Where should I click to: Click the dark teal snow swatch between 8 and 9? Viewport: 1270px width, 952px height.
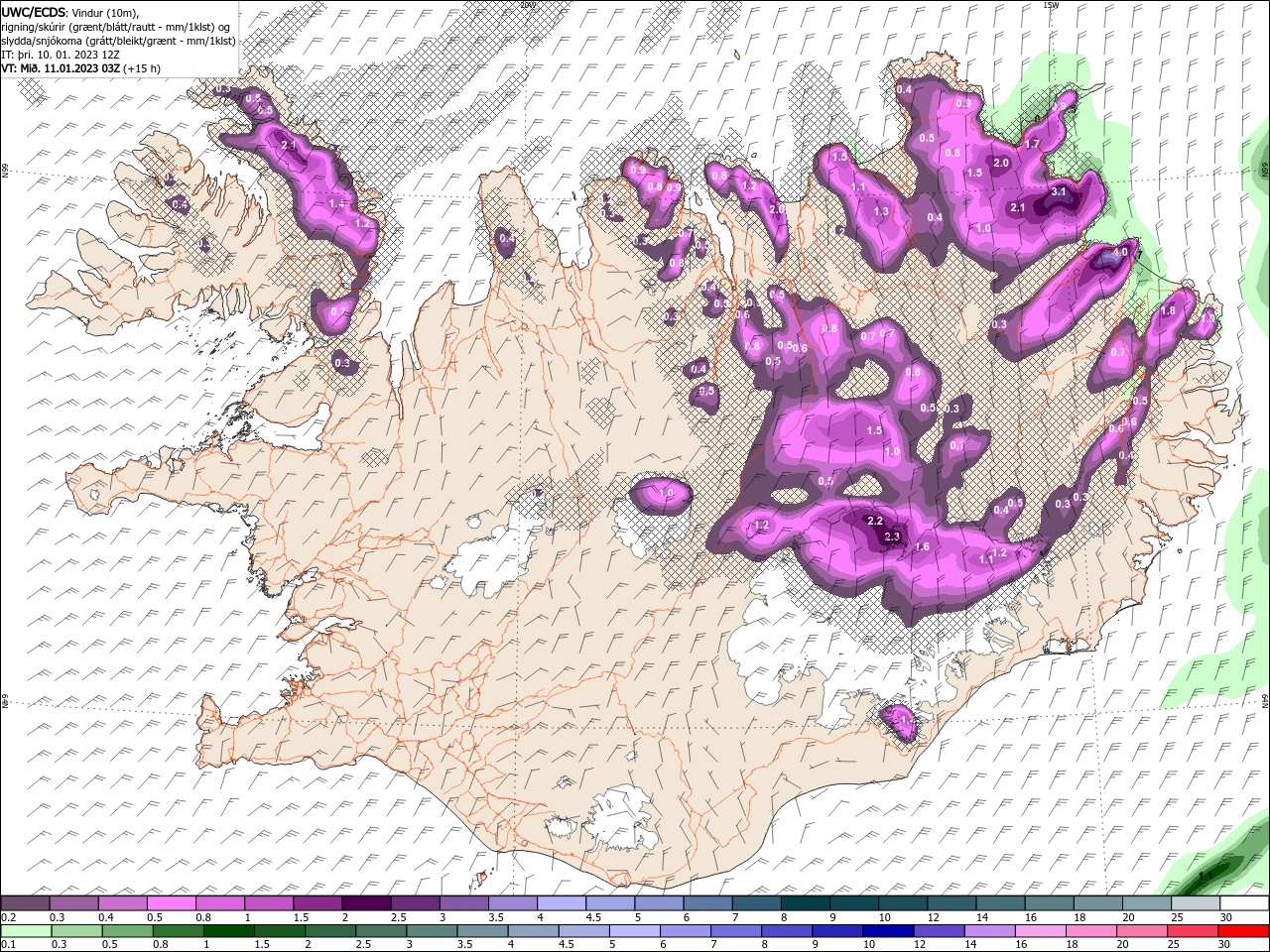[805, 903]
